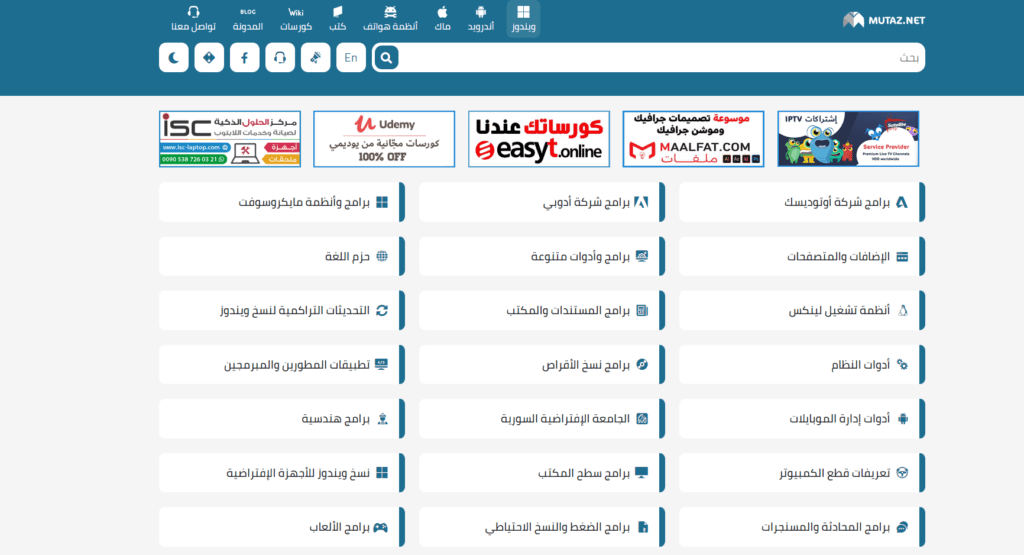Click the Windows icon beside برامج وأنظمة مايكروسوفت

click(382, 202)
